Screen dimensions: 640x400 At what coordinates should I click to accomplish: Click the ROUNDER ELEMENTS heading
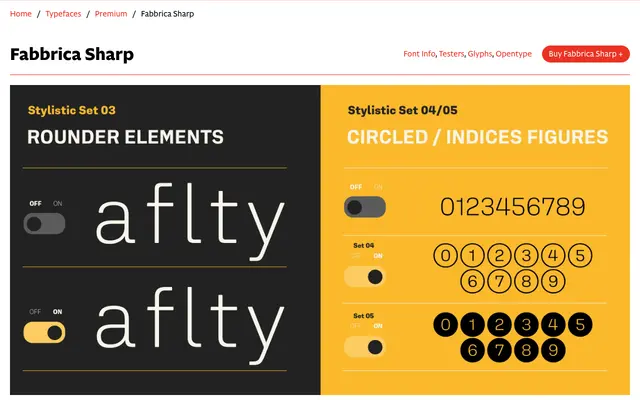coord(125,137)
